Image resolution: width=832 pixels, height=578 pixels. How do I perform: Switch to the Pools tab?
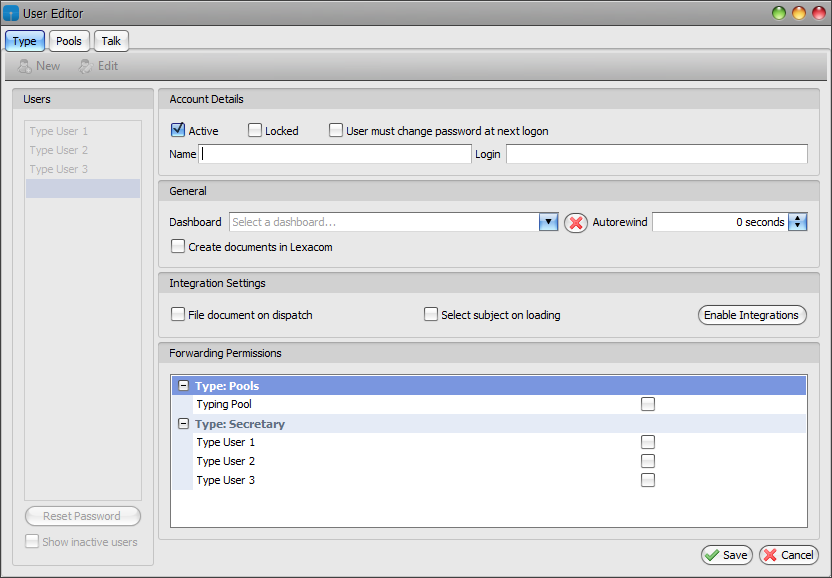point(69,41)
